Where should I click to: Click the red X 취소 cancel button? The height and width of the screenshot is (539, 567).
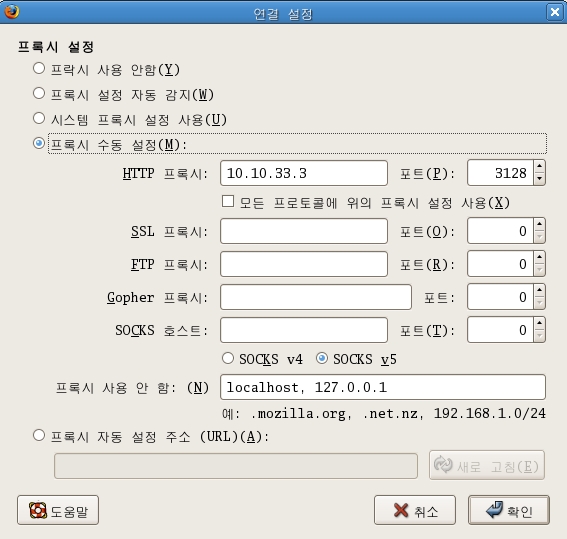tap(415, 510)
